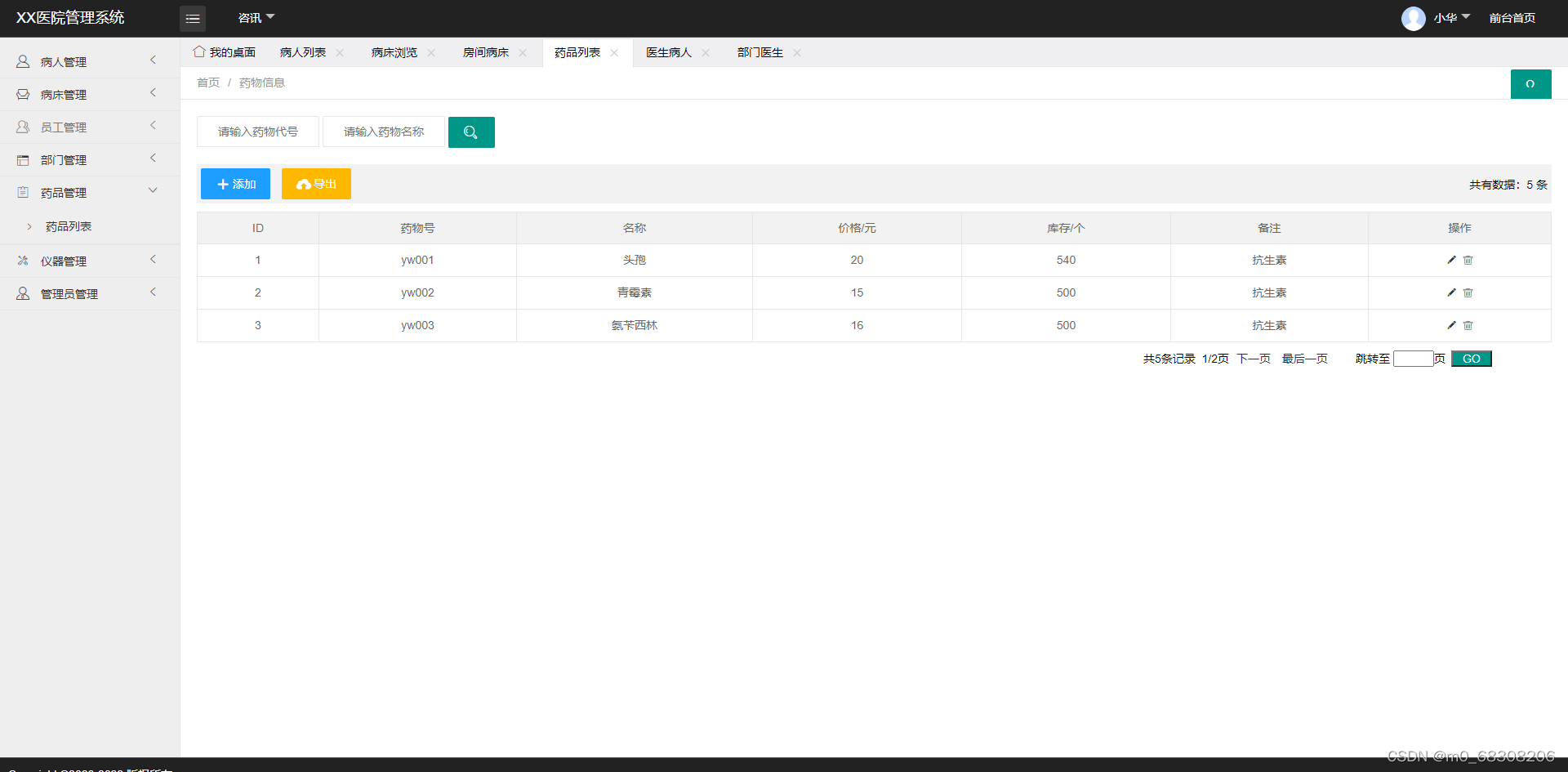Delete the yw002 drug row
Image resolution: width=1568 pixels, height=772 pixels.
coord(1468,292)
